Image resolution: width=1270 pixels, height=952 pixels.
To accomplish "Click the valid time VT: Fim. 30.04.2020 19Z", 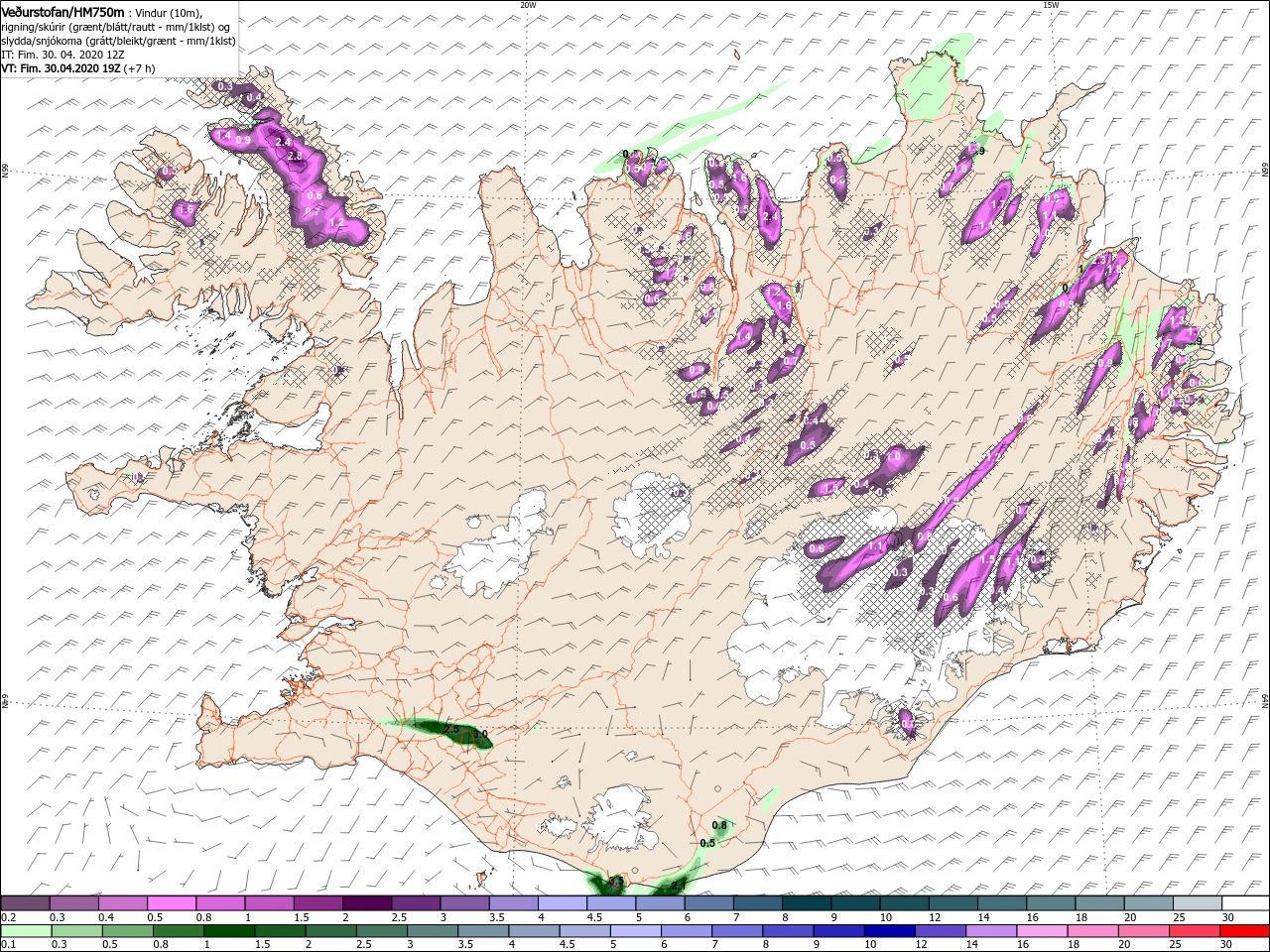I will coord(62,68).
